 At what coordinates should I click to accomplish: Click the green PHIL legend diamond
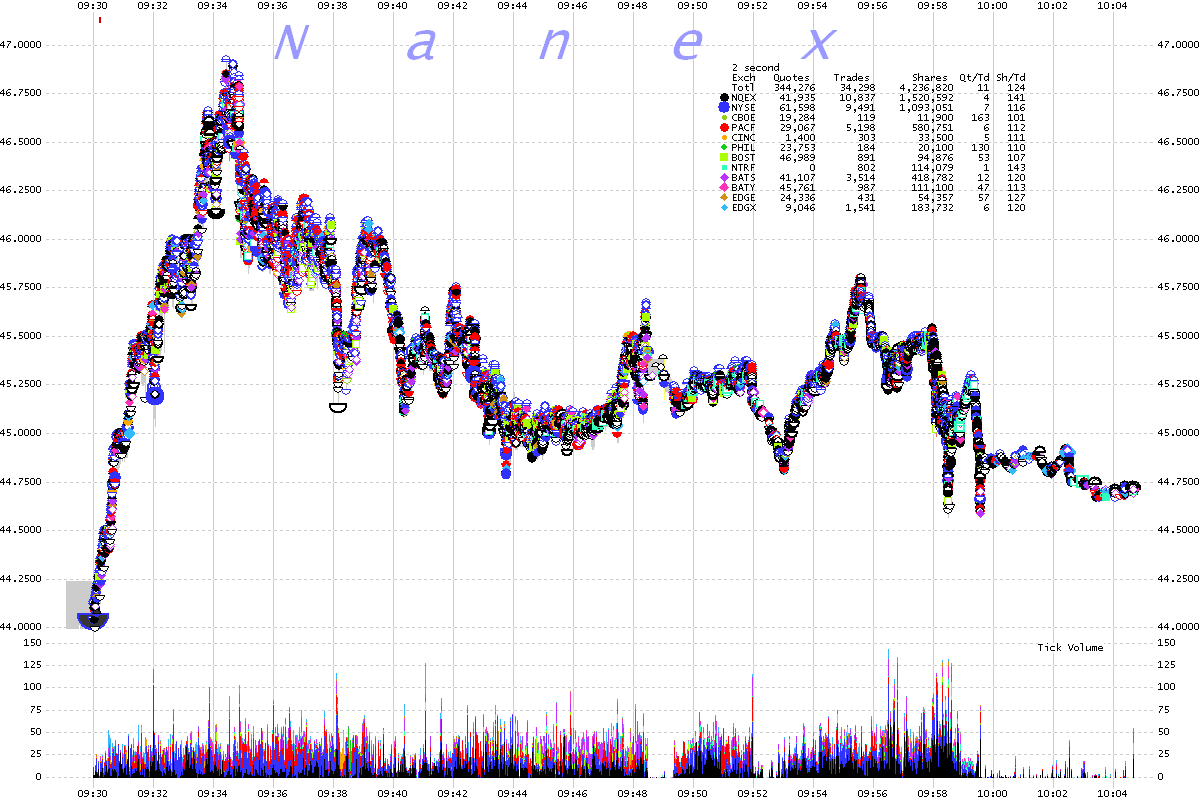(724, 147)
